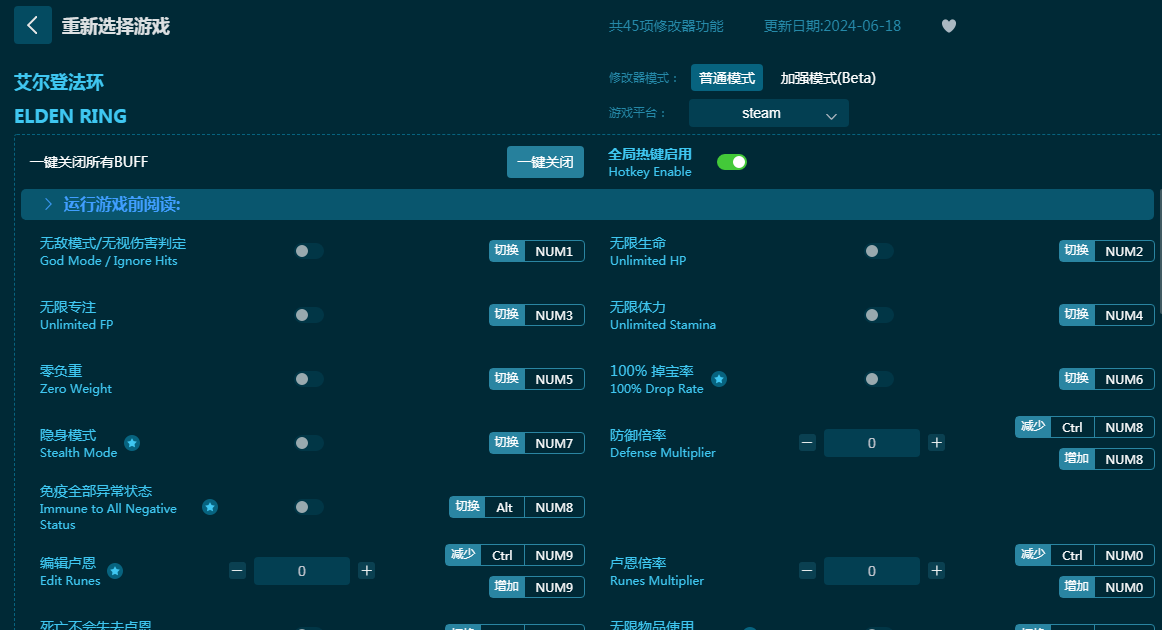
Task: Click the 切换 NUM3 hotkey for Unlimited FP
Action: tap(537, 315)
